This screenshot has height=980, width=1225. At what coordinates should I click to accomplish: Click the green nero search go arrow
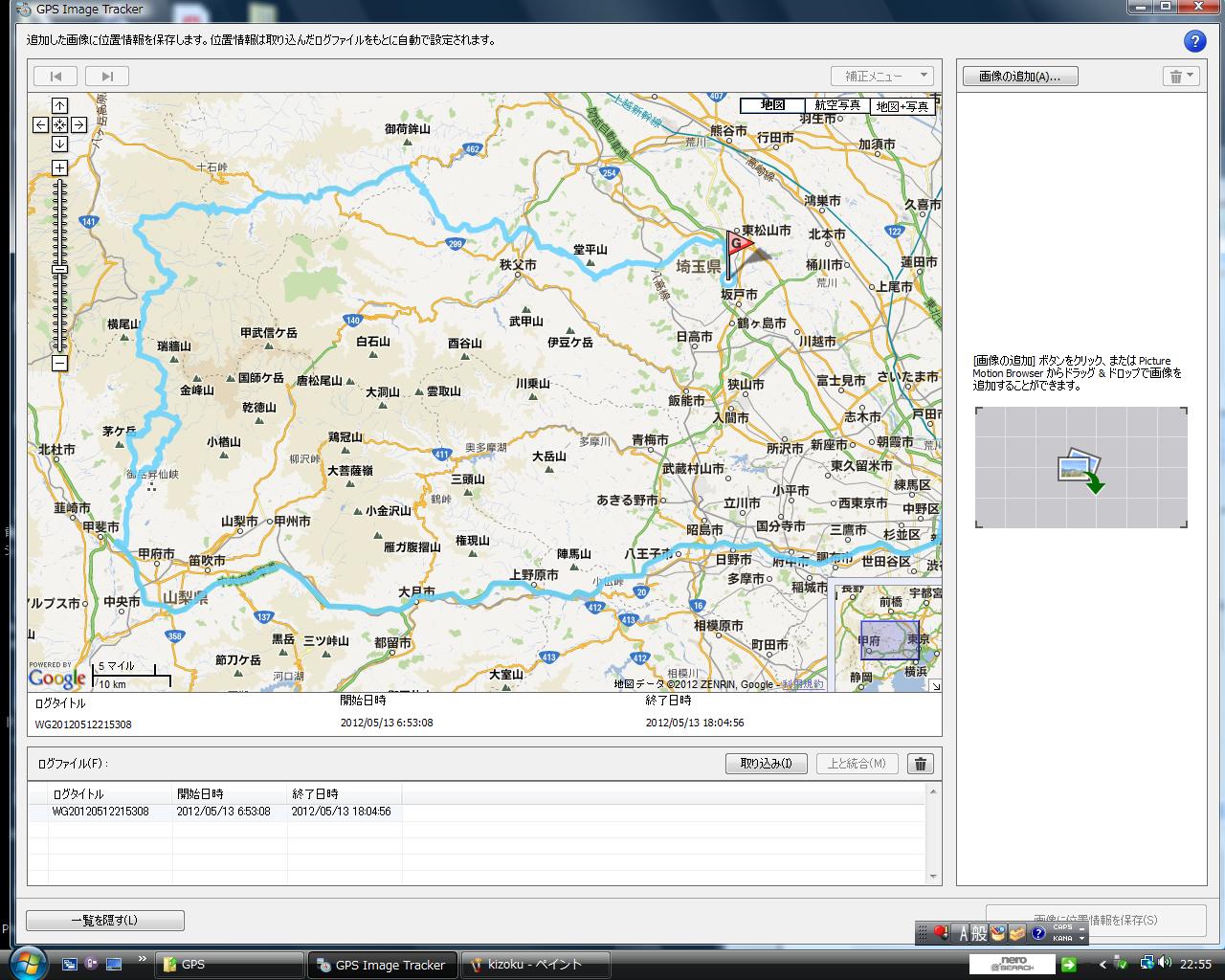[x=1068, y=965]
